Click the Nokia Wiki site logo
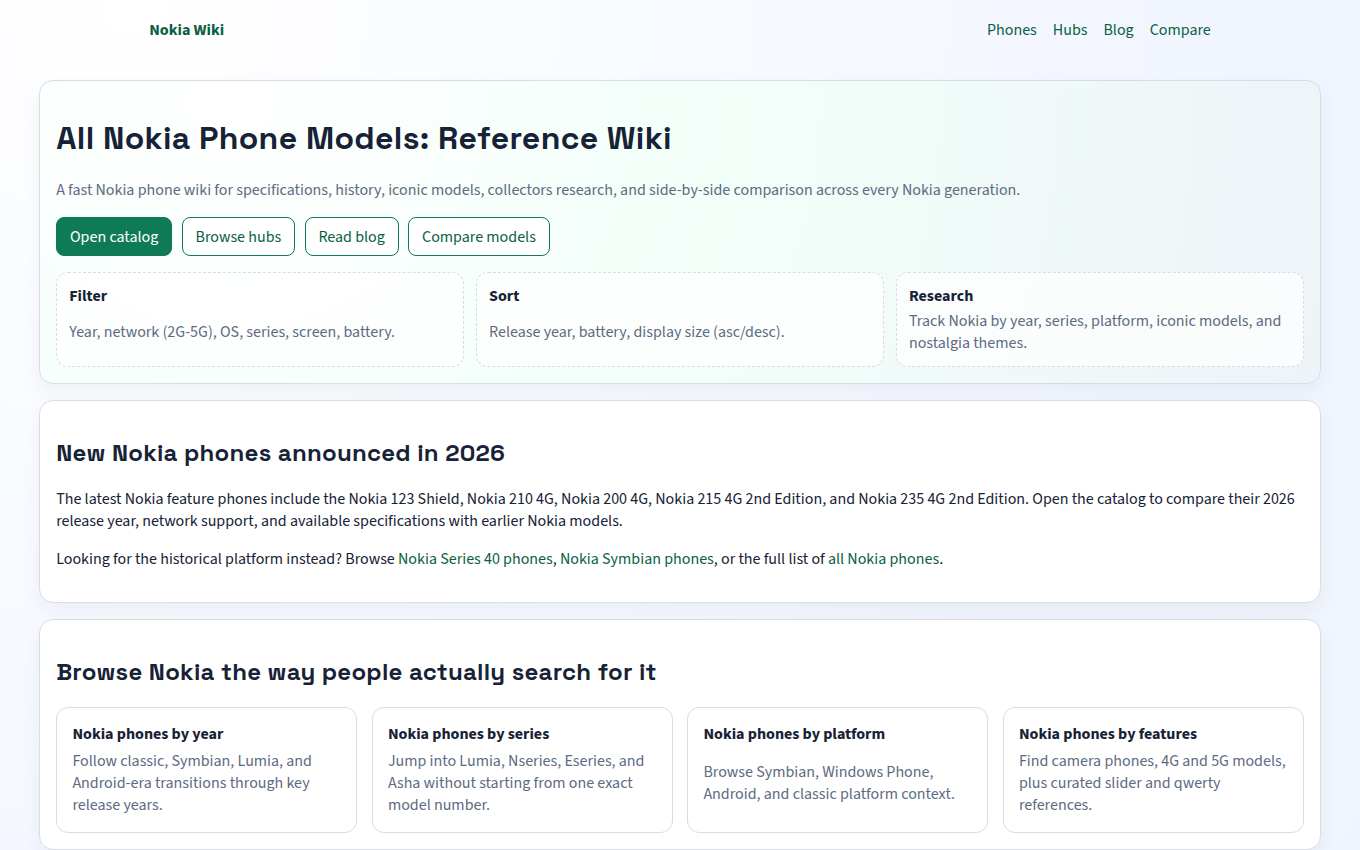 pos(186,30)
